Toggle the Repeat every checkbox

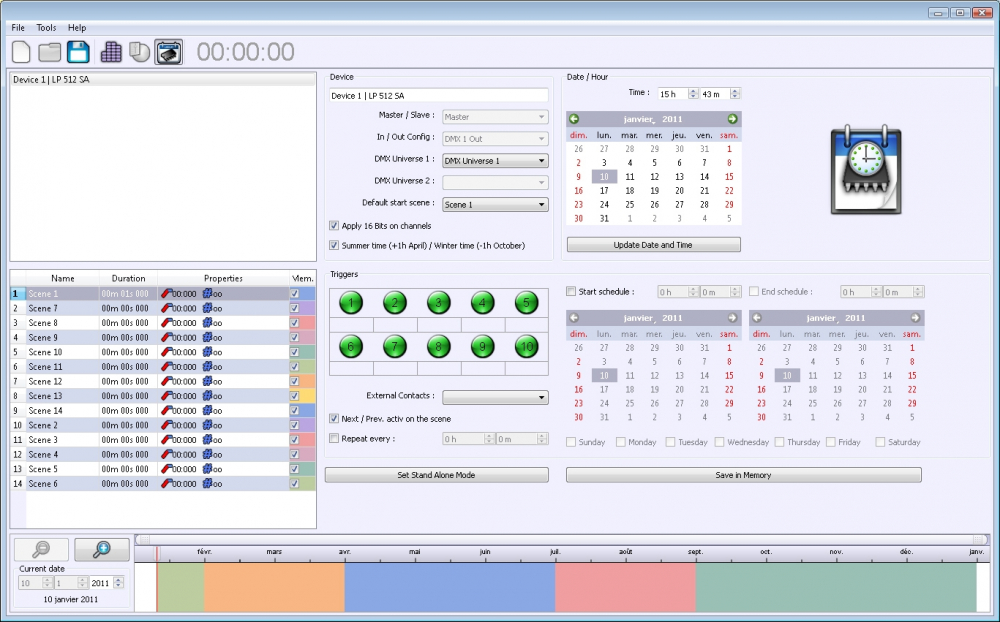pos(334,438)
